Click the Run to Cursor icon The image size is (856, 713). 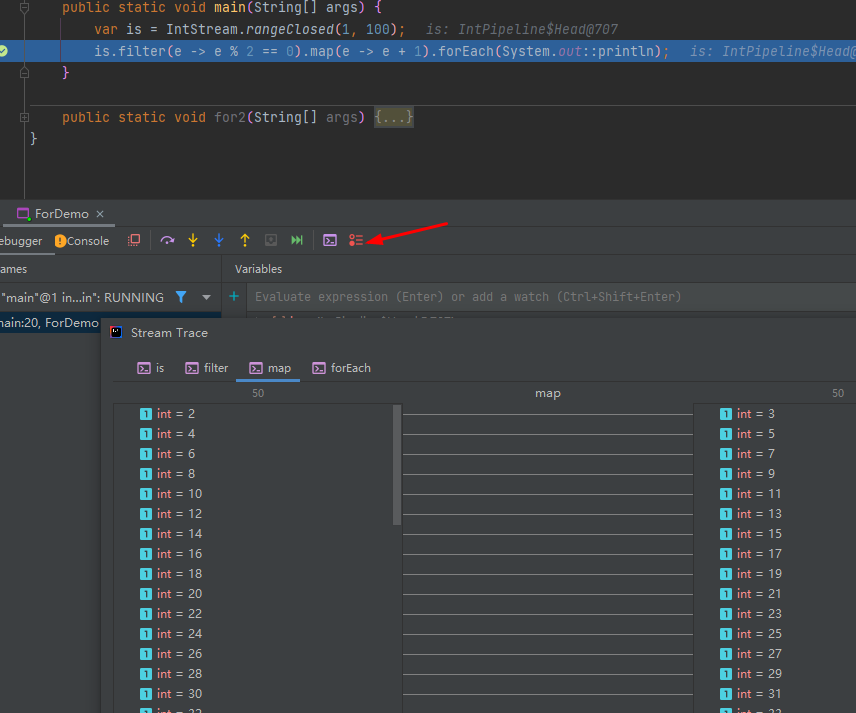coord(296,240)
